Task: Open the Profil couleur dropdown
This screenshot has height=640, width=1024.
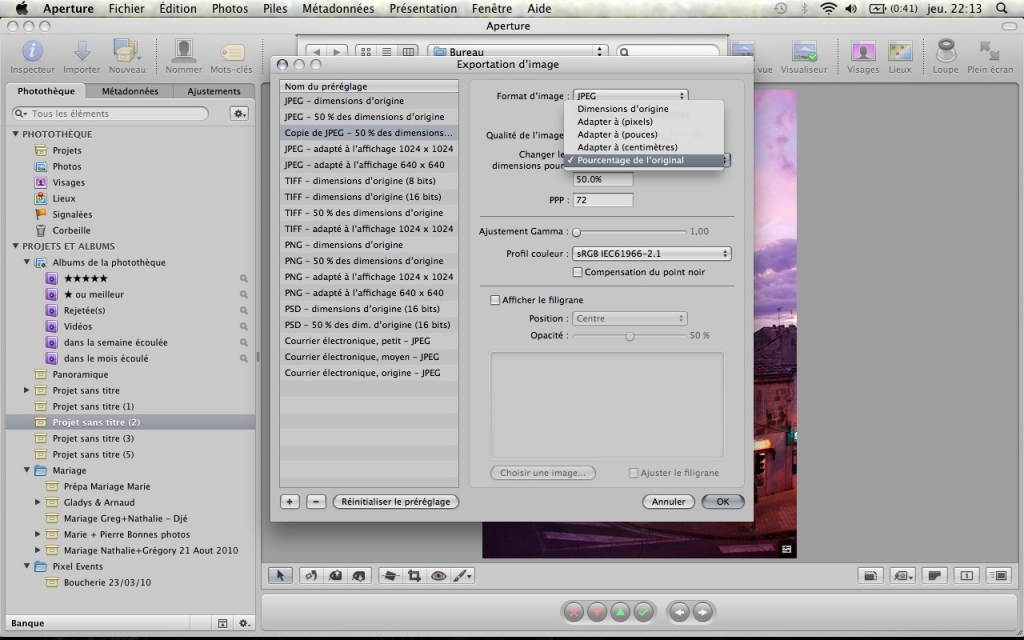Action: 652,253
